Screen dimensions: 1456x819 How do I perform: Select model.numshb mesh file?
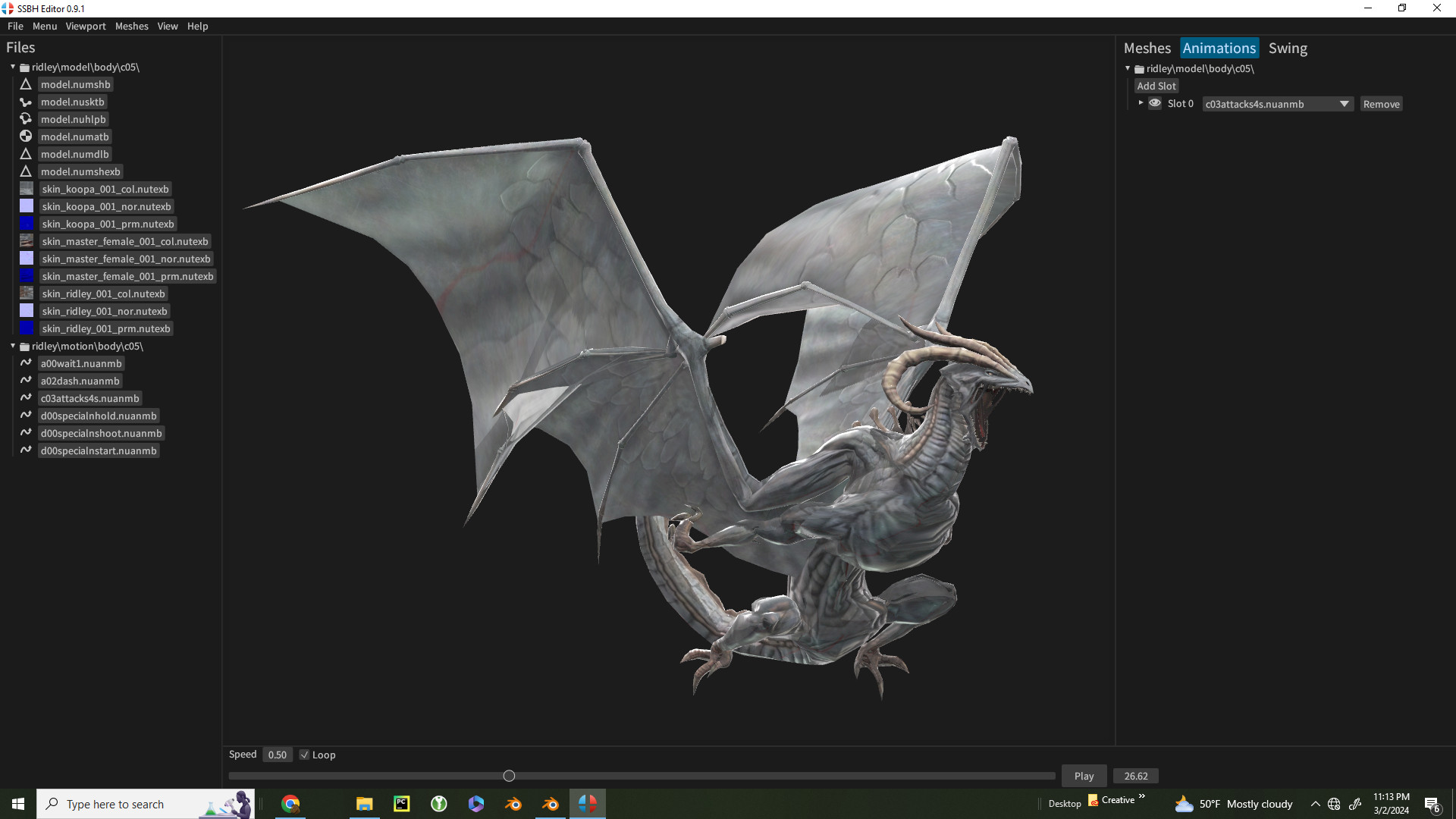pyautogui.click(x=74, y=84)
